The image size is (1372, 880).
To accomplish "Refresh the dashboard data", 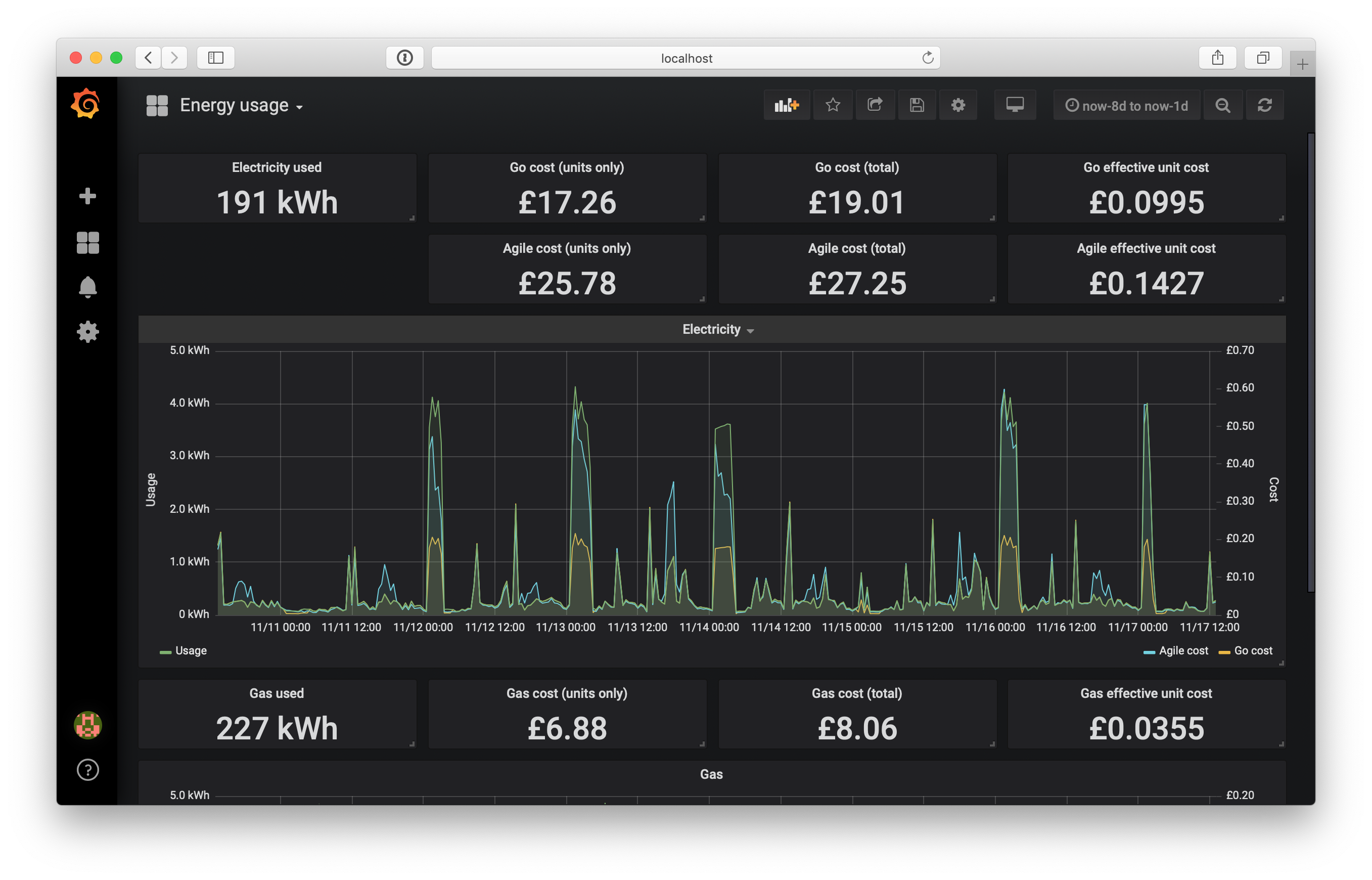I will 1264,105.
